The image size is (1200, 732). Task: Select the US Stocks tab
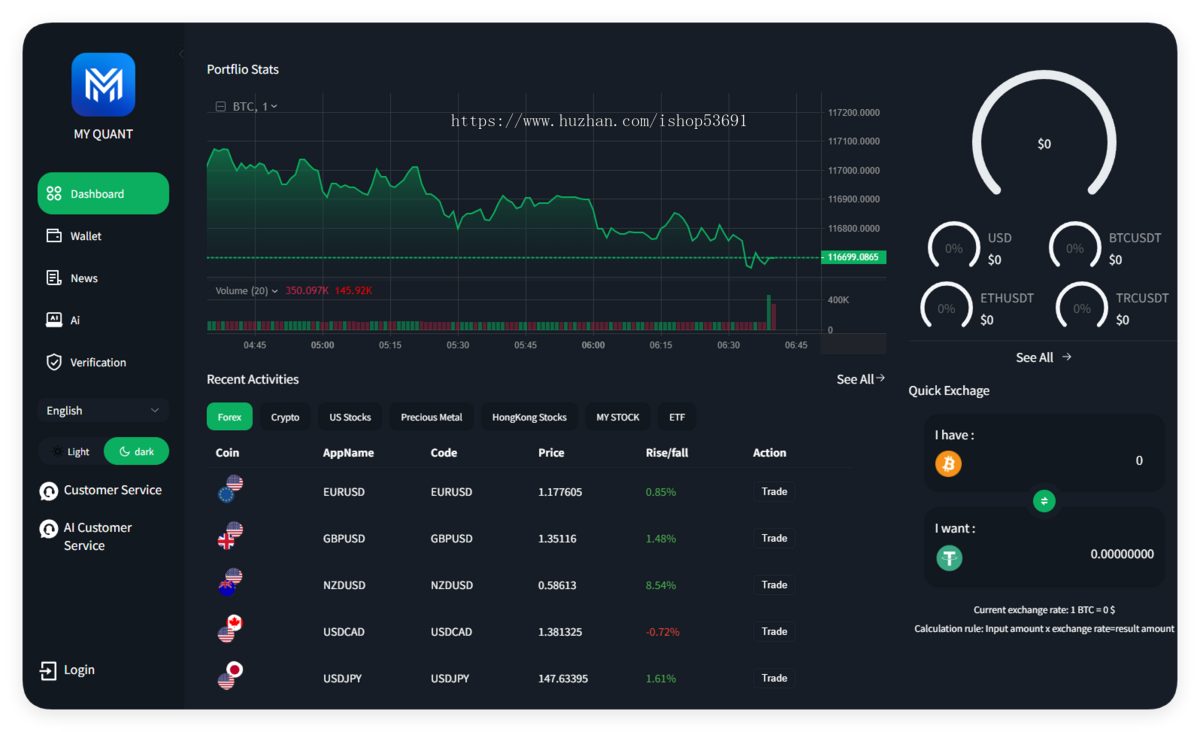[350, 417]
